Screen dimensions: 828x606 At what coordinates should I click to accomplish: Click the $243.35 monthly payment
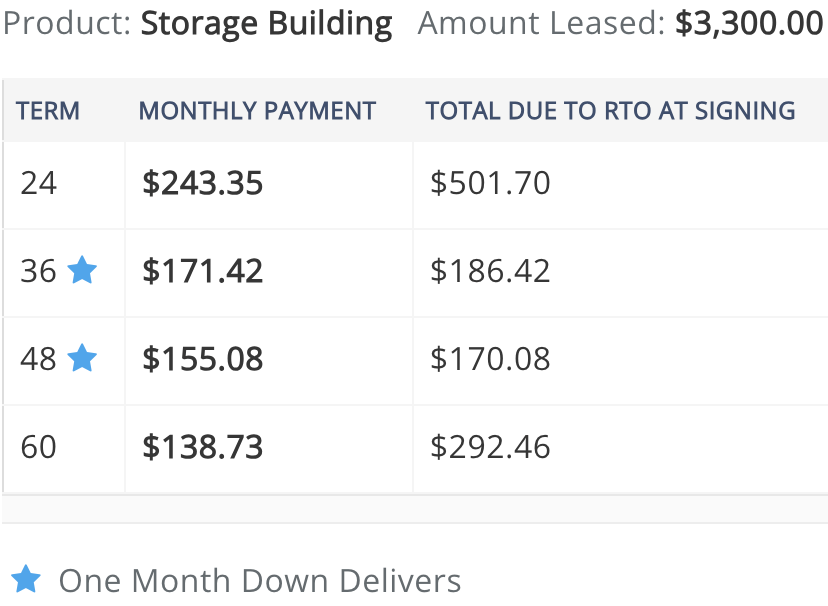click(202, 183)
